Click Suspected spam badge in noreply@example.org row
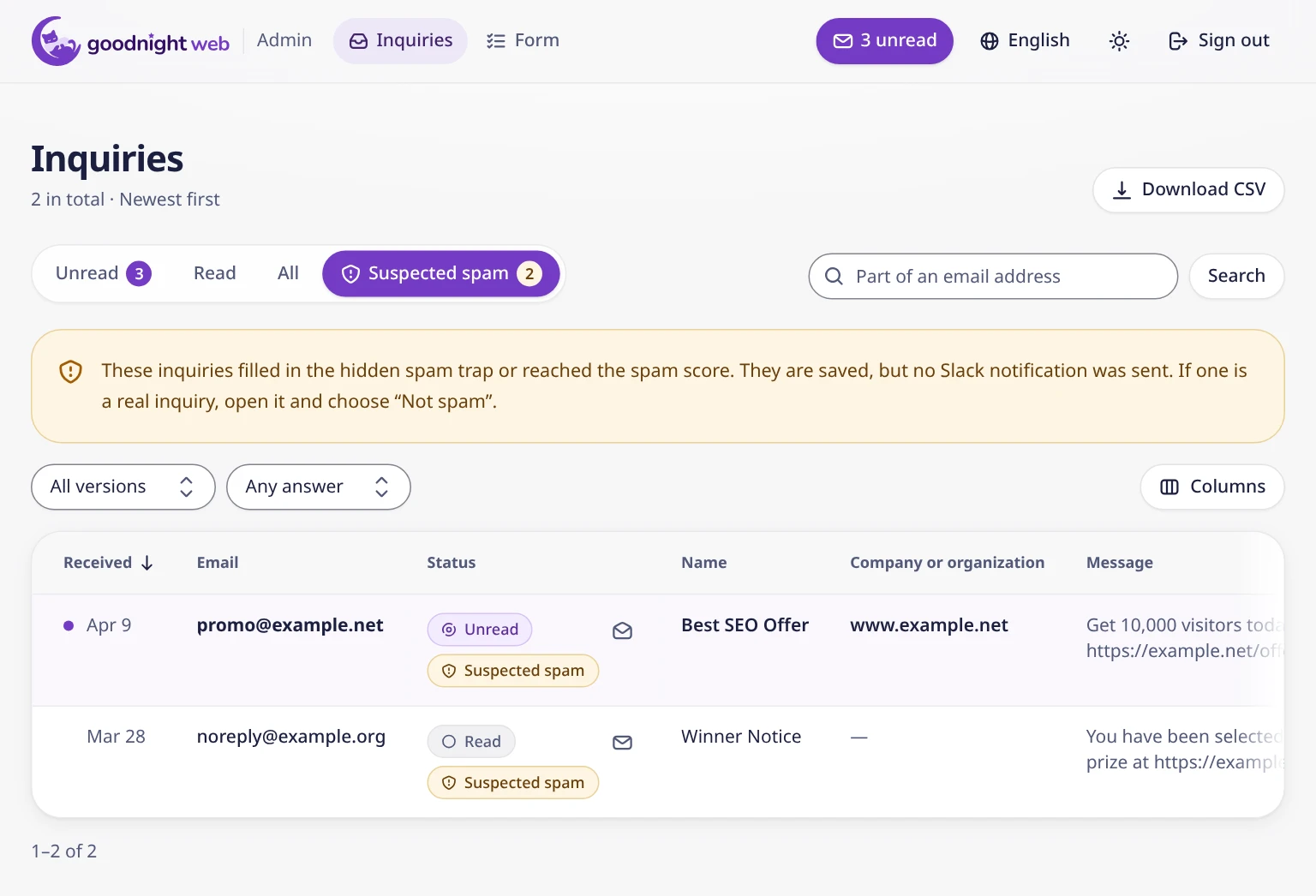The width and height of the screenshot is (1316, 896). [x=513, y=783]
